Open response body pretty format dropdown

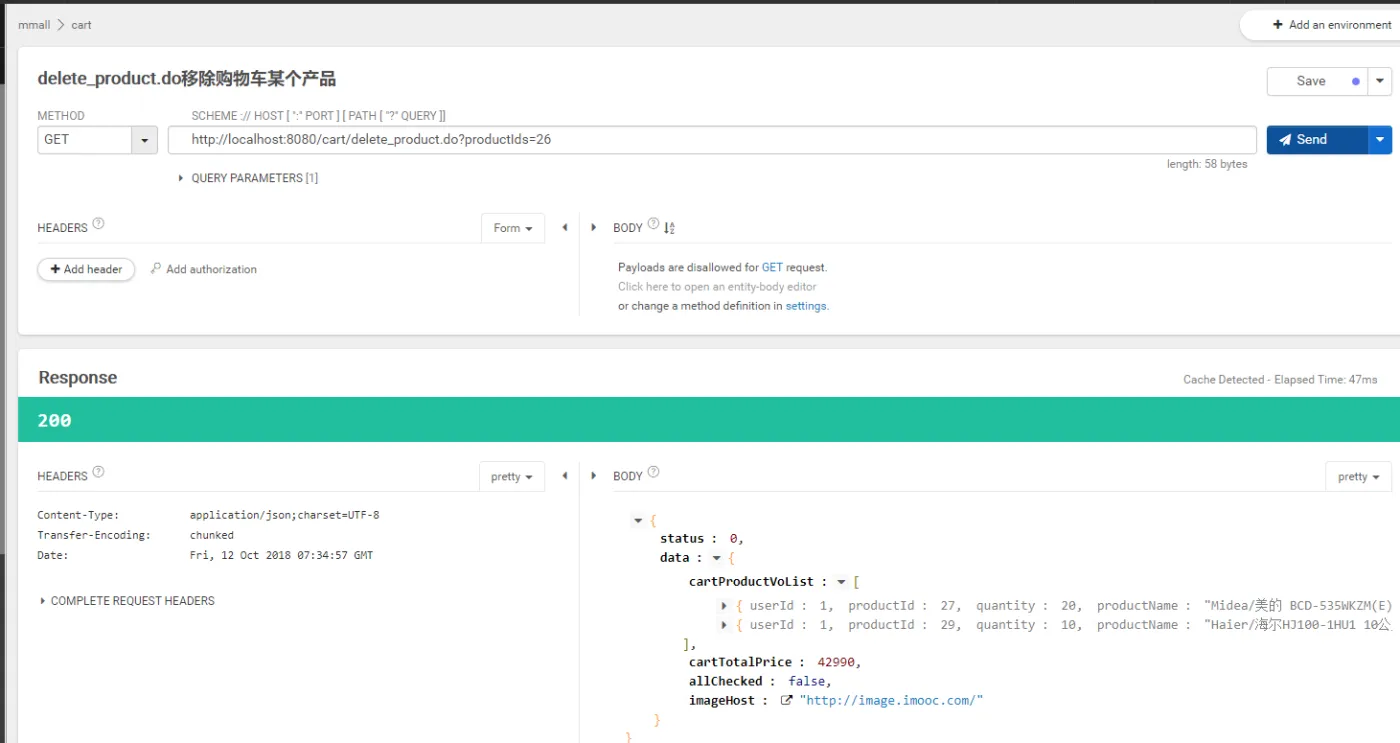pos(1357,477)
